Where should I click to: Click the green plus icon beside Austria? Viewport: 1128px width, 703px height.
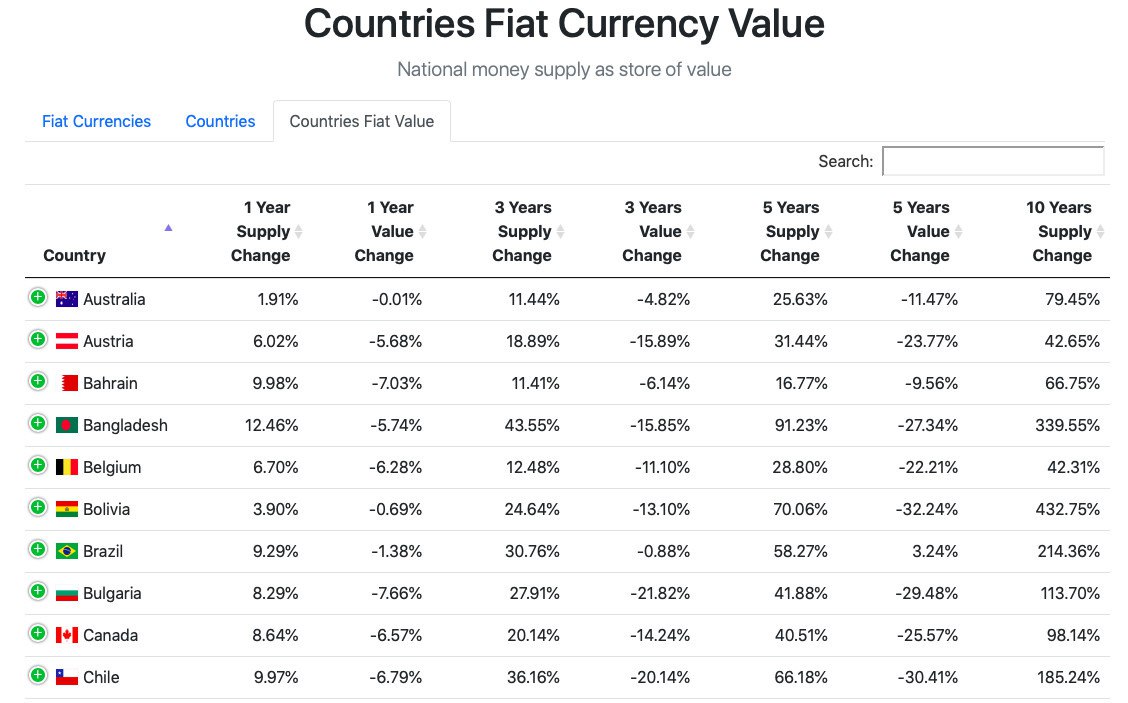coord(37,339)
